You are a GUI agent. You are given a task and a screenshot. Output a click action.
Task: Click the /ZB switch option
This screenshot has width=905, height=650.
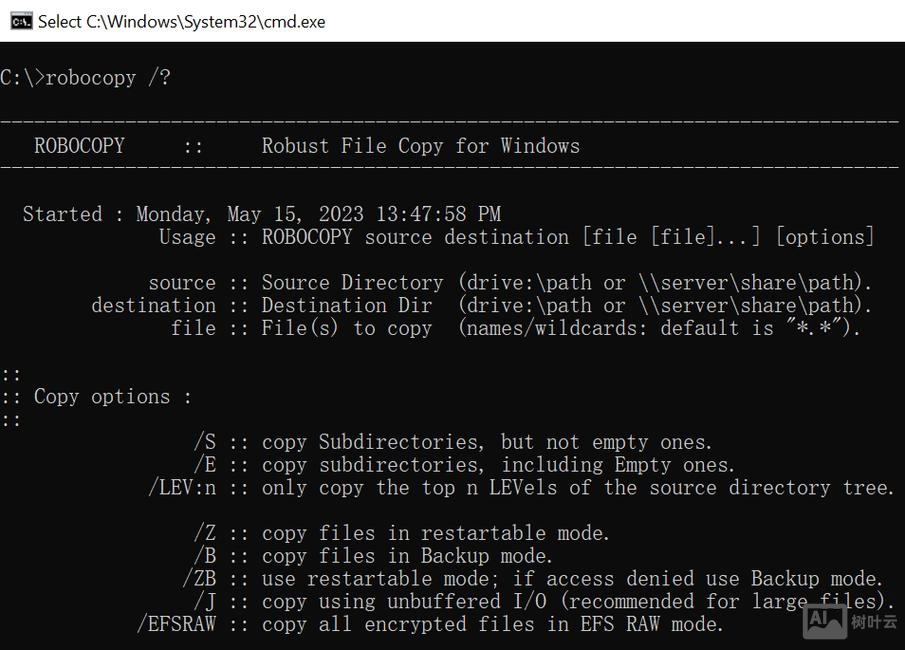199,579
